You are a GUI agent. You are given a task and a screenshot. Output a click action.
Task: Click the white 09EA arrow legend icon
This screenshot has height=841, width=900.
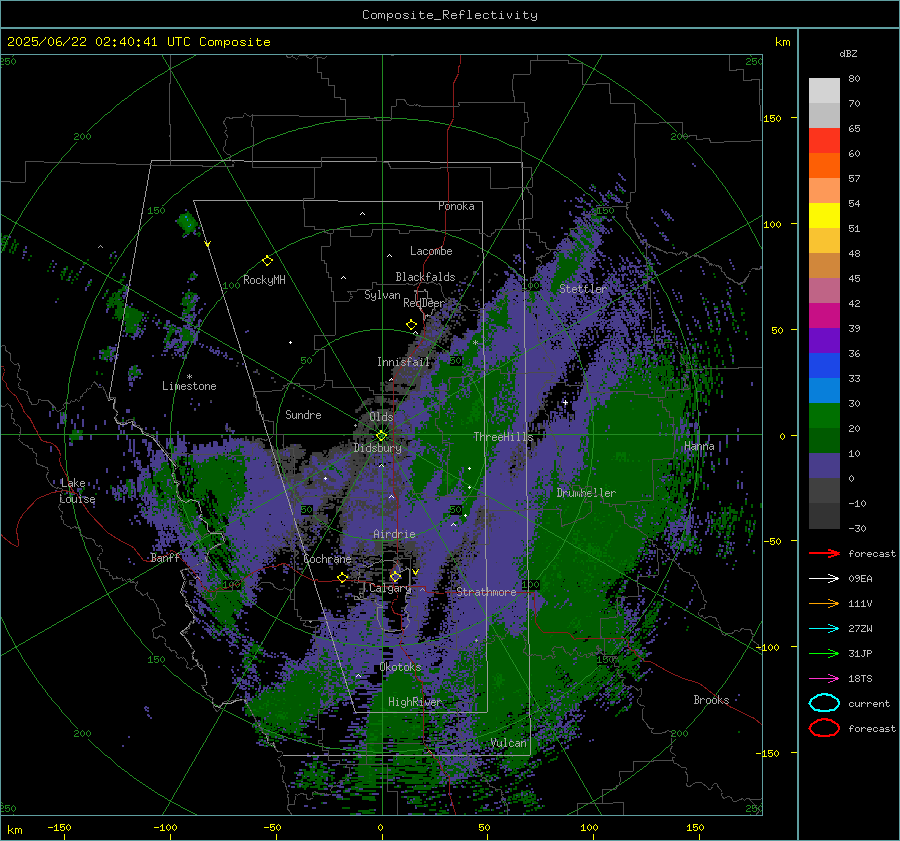coord(824,579)
